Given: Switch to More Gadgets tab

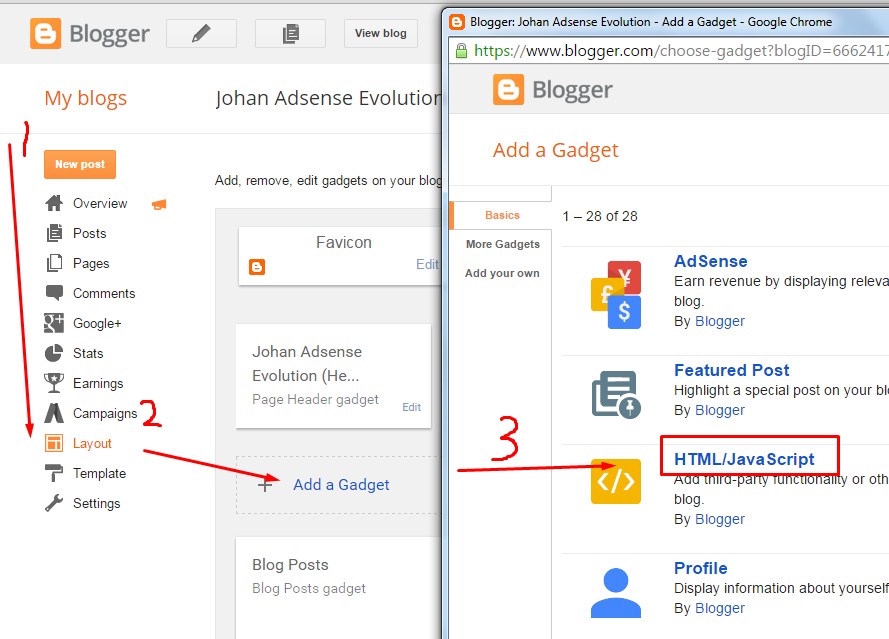Looking at the screenshot, I should pos(502,244).
